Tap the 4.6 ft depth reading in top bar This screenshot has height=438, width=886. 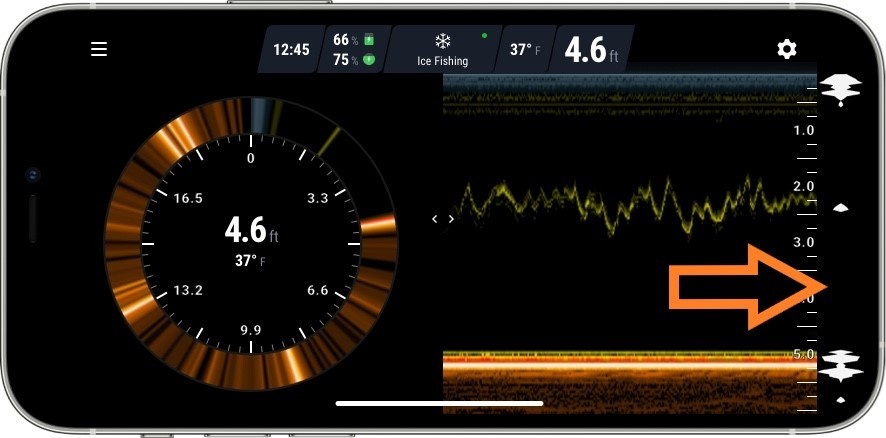click(x=592, y=50)
